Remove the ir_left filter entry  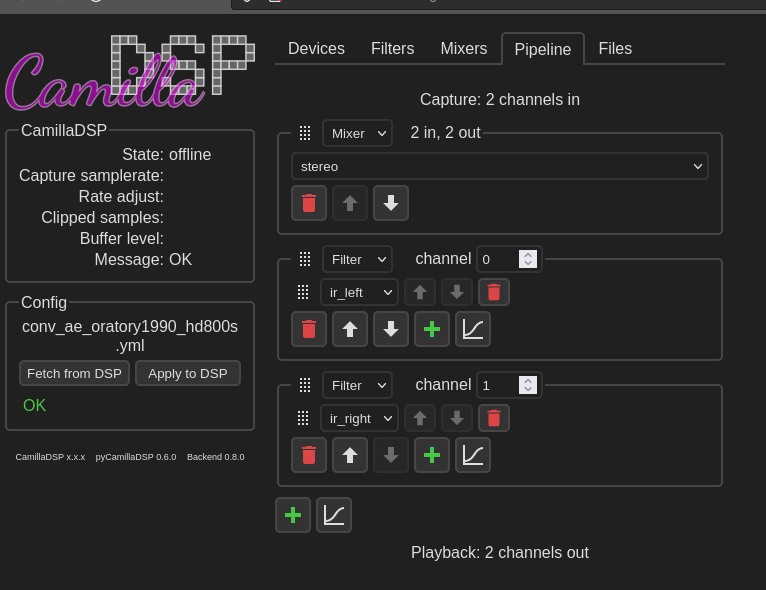click(493, 292)
